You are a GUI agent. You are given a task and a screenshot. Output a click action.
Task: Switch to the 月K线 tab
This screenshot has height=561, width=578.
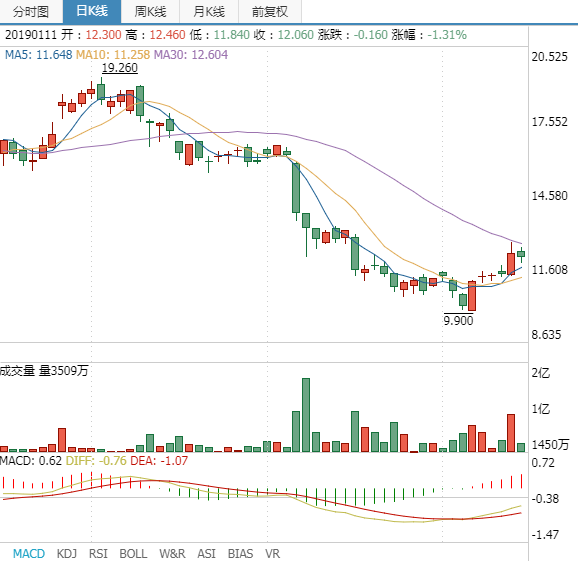[209, 11]
